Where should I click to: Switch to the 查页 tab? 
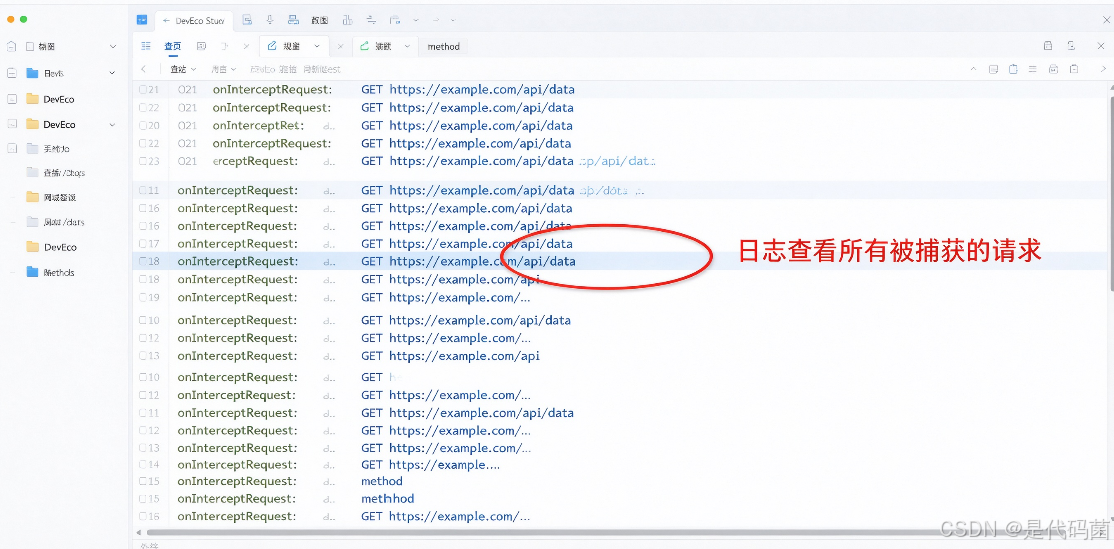[173, 46]
